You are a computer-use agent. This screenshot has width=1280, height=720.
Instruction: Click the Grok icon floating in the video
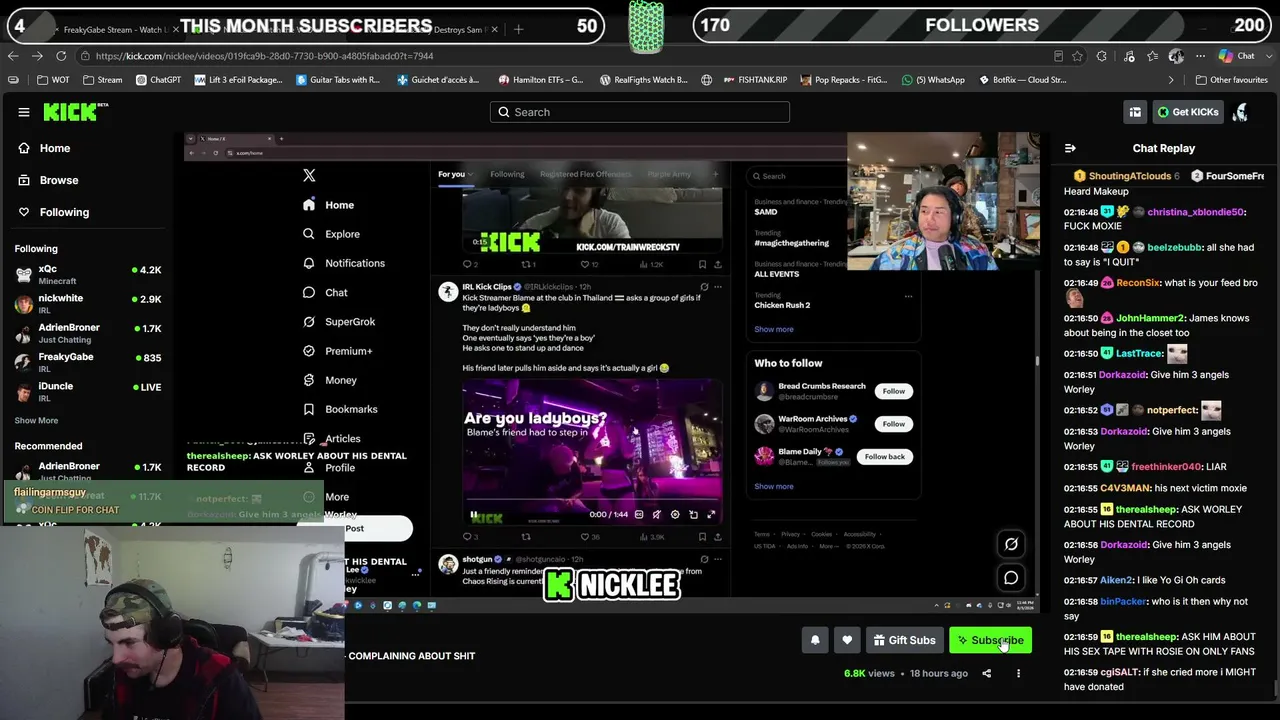coord(1011,544)
